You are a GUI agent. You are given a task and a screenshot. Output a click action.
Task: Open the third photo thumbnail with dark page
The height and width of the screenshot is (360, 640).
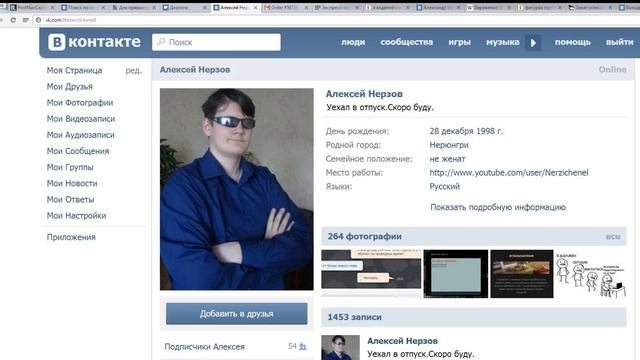point(522,273)
